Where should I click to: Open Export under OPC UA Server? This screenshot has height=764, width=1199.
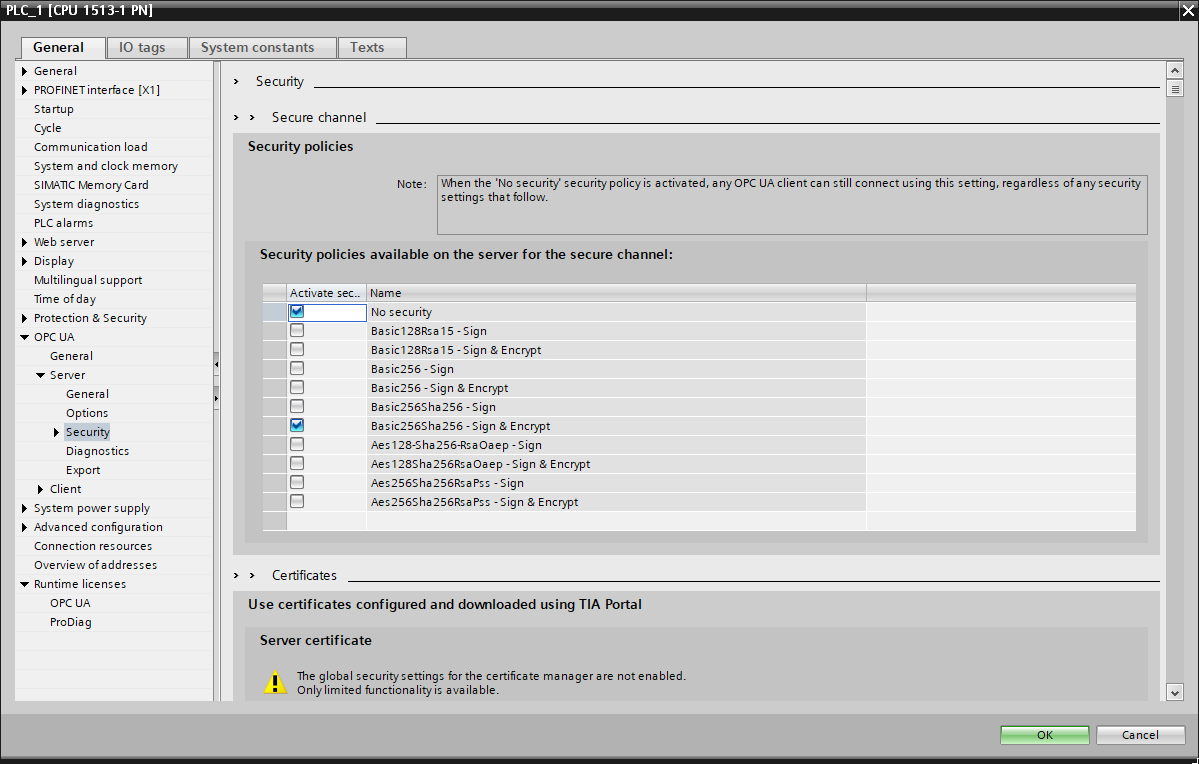[x=83, y=470]
